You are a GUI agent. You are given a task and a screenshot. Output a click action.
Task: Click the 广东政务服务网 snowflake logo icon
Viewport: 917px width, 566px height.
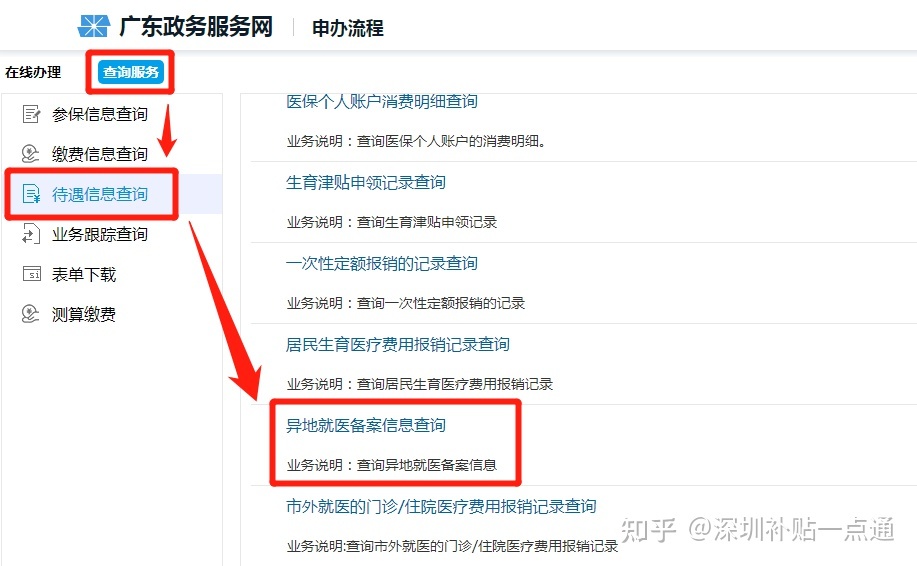click(x=94, y=26)
